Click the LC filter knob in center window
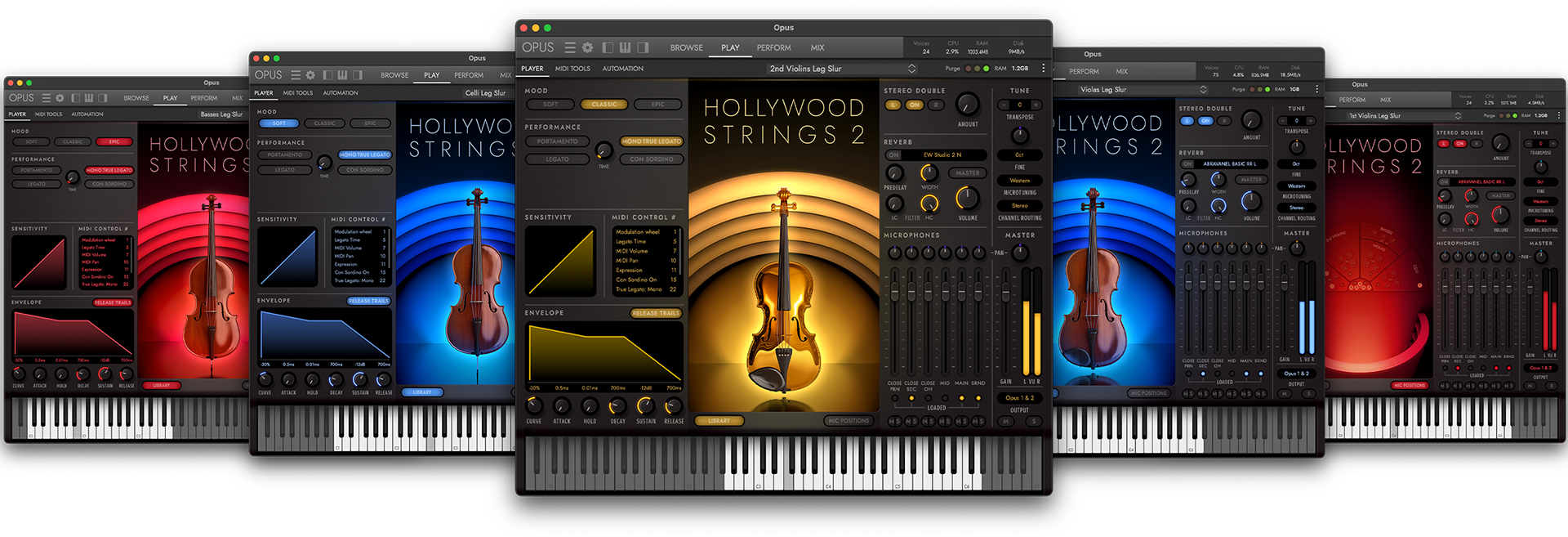The width and height of the screenshot is (1568, 537). pyautogui.click(x=895, y=204)
